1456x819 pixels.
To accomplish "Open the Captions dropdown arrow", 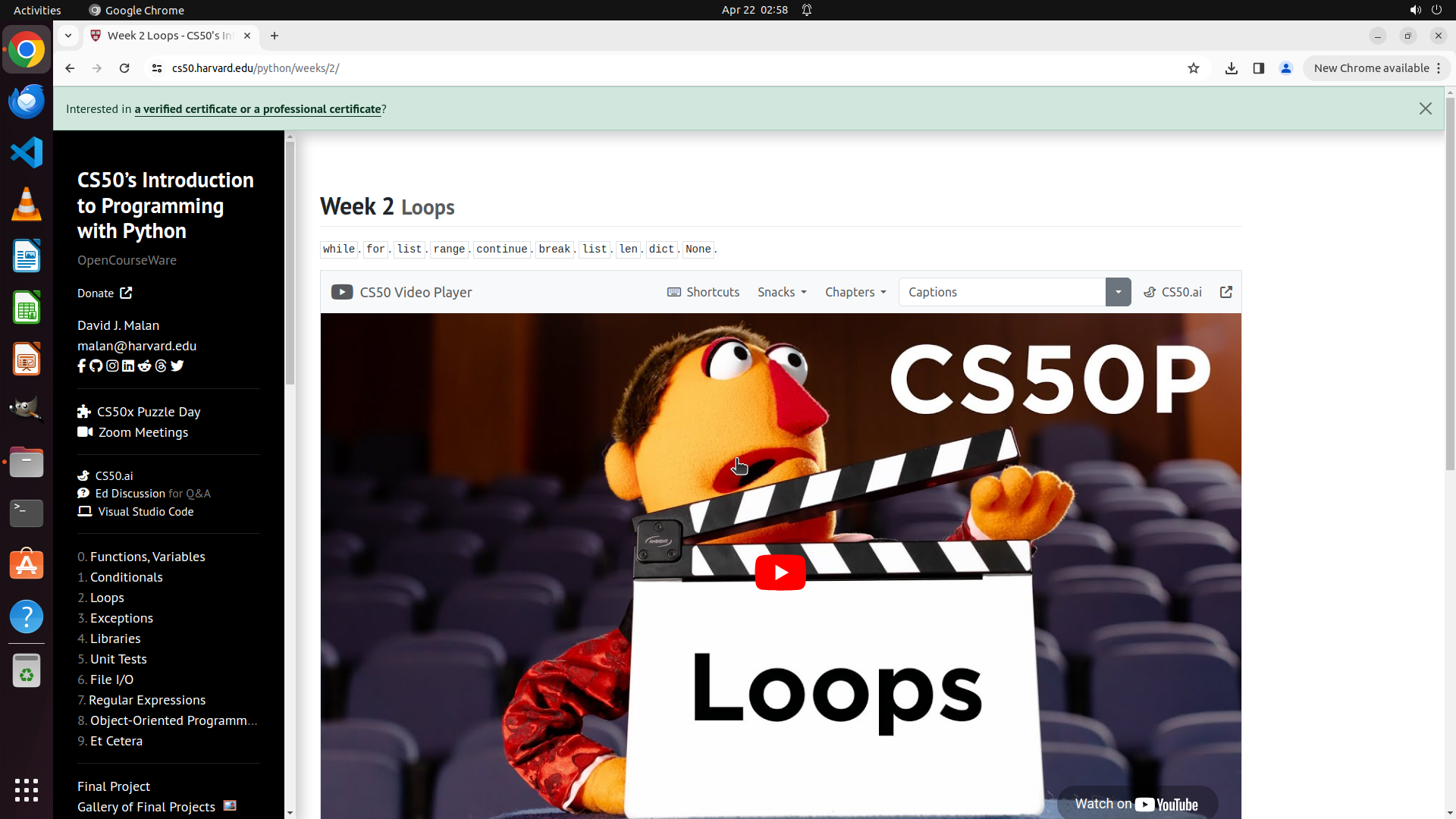I will pyautogui.click(x=1118, y=292).
